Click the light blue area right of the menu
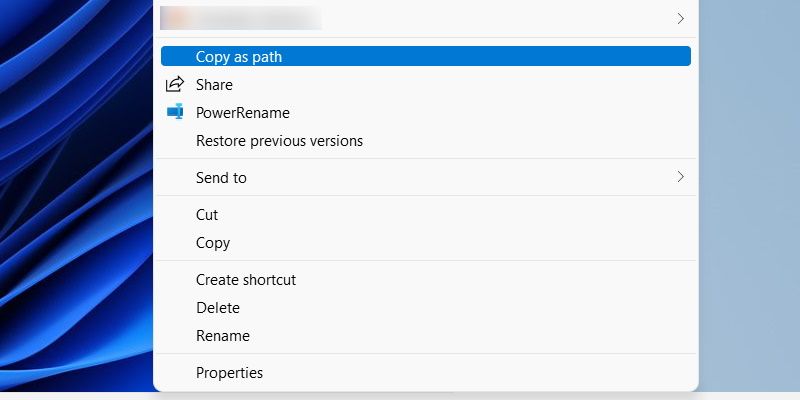This screenshot has height=400, width=800. coord(749,194)
